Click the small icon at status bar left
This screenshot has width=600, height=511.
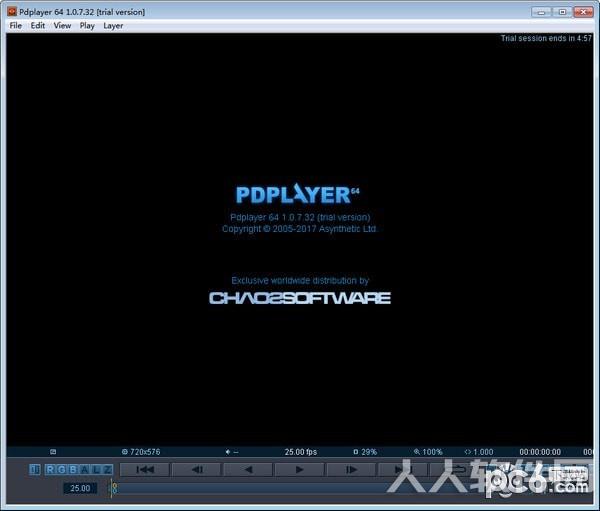click(53, 452)
